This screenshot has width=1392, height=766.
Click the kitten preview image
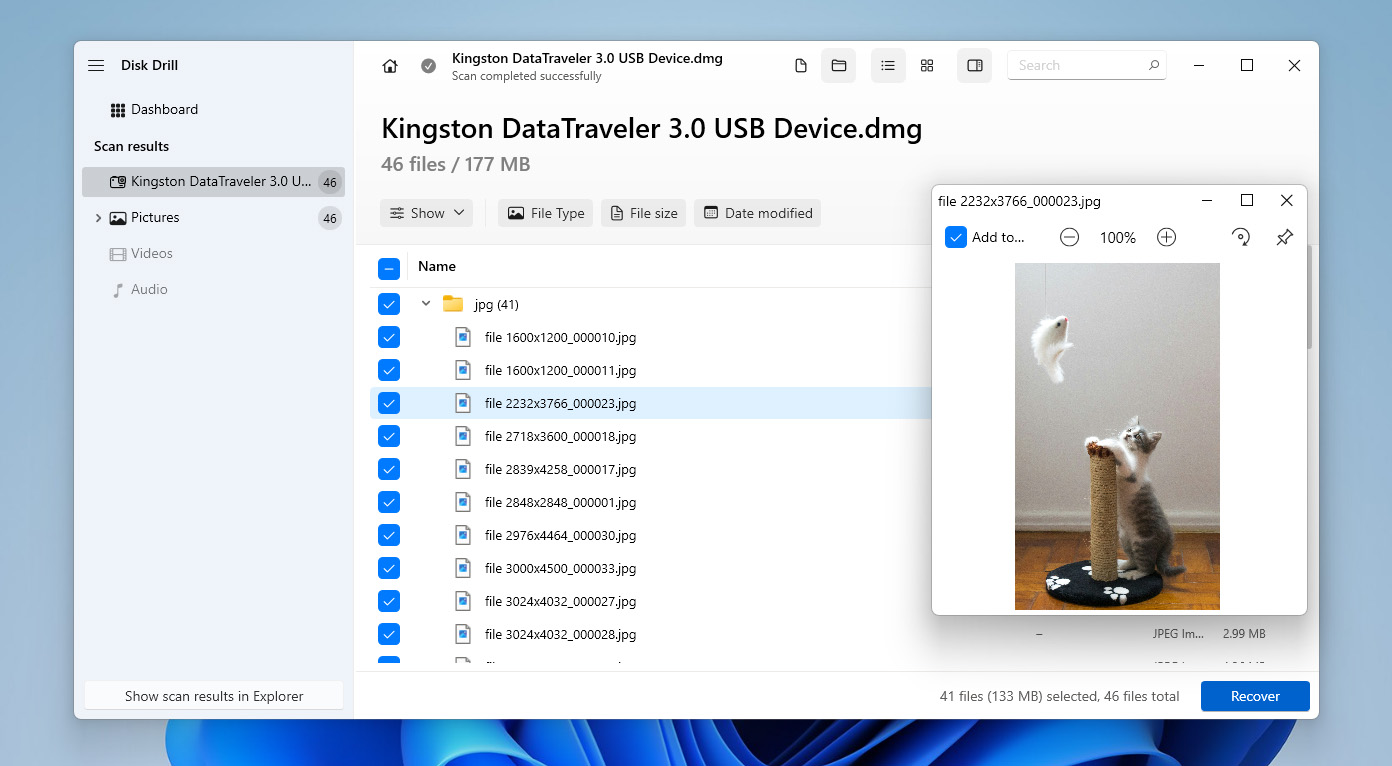[1117, 436]
